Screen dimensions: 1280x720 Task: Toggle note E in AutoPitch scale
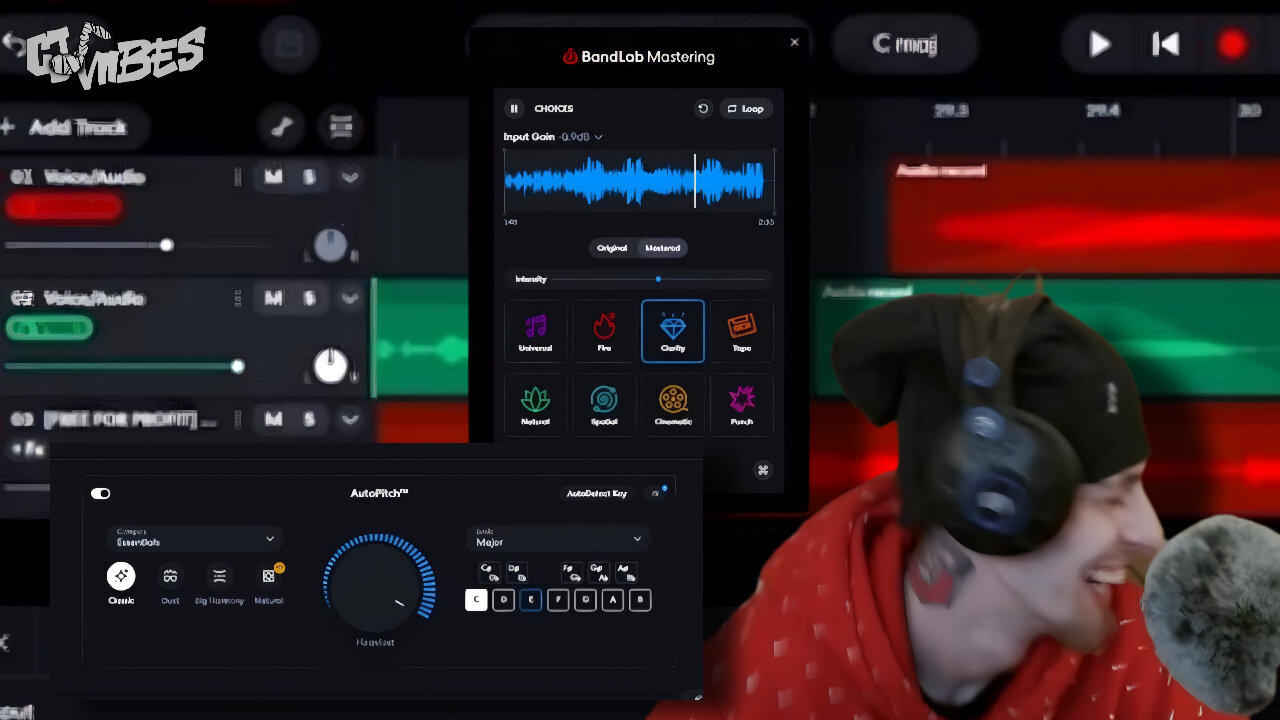(x=531, y=600)
